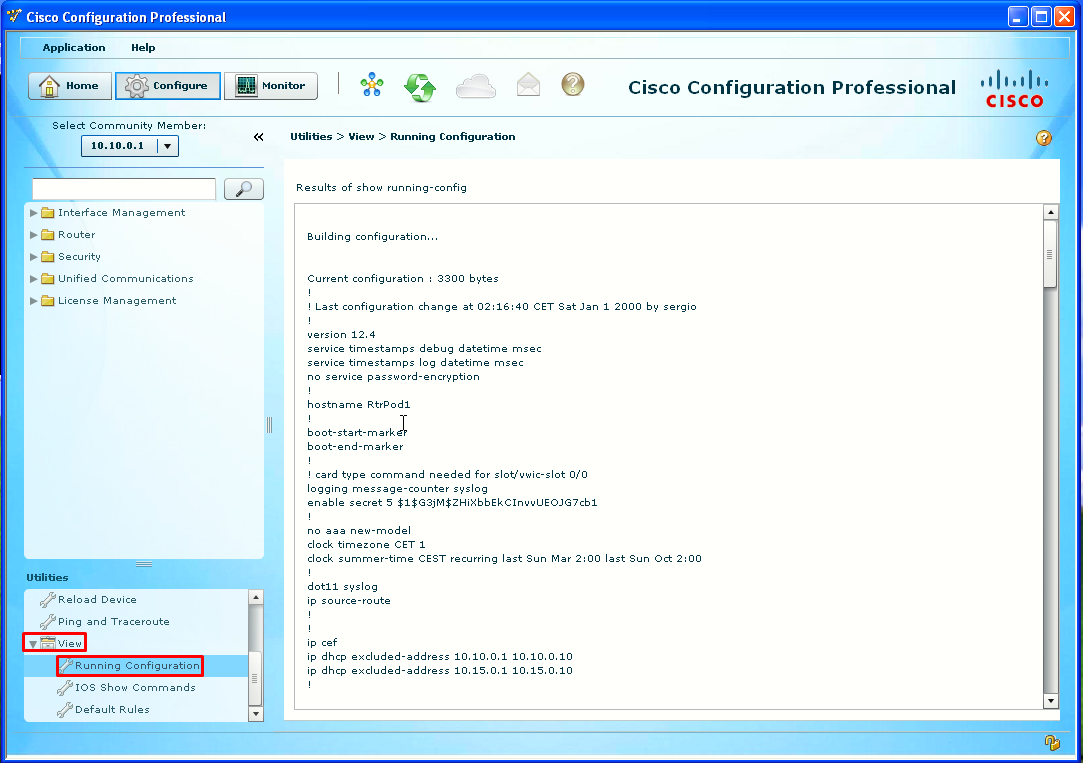This screenshot has width=1083, height=763.
Task: Click the orange help icon beside breadcrumb
Action: pyautogui.click(x=1044, y=137)
